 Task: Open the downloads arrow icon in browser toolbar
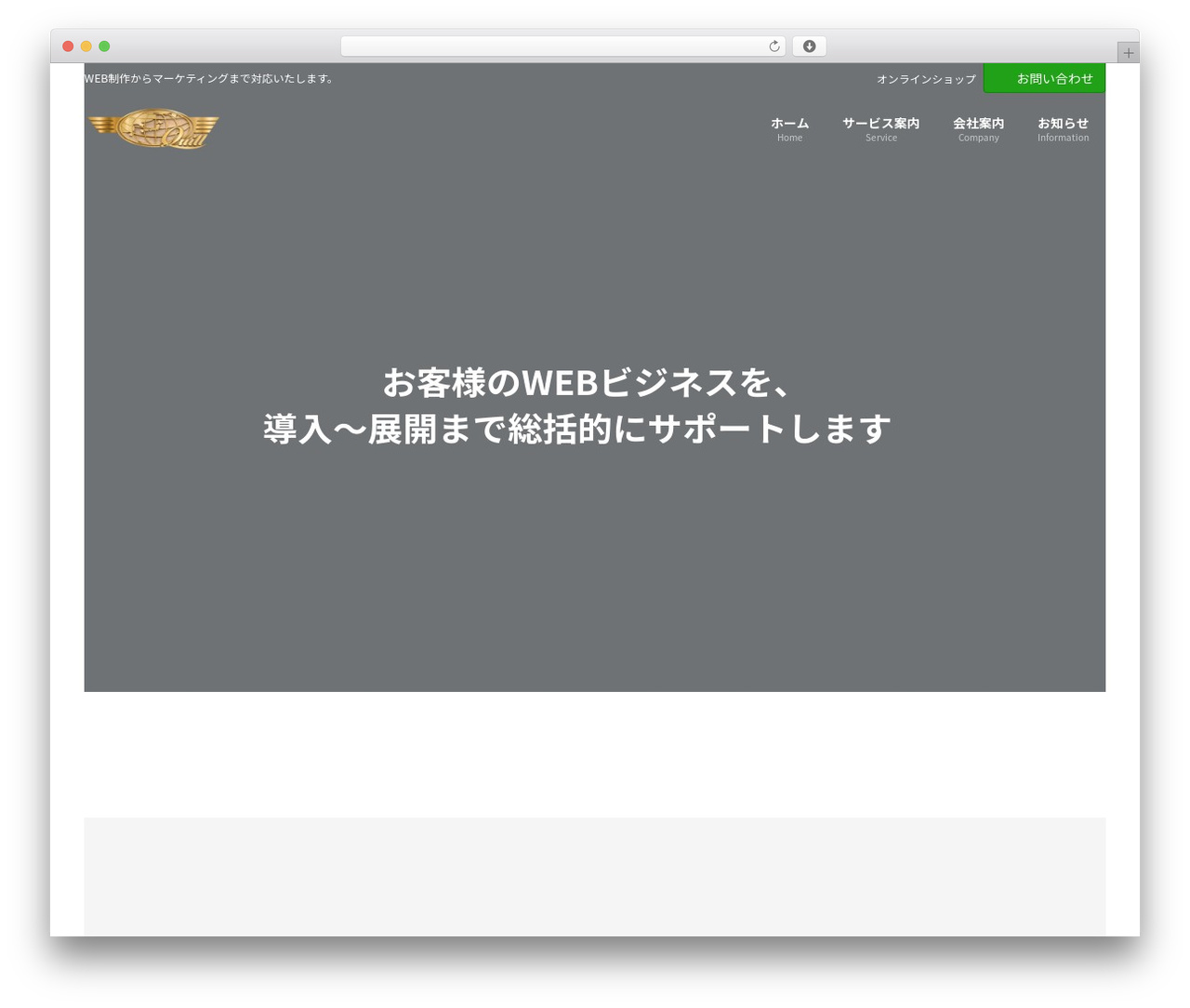809,46
